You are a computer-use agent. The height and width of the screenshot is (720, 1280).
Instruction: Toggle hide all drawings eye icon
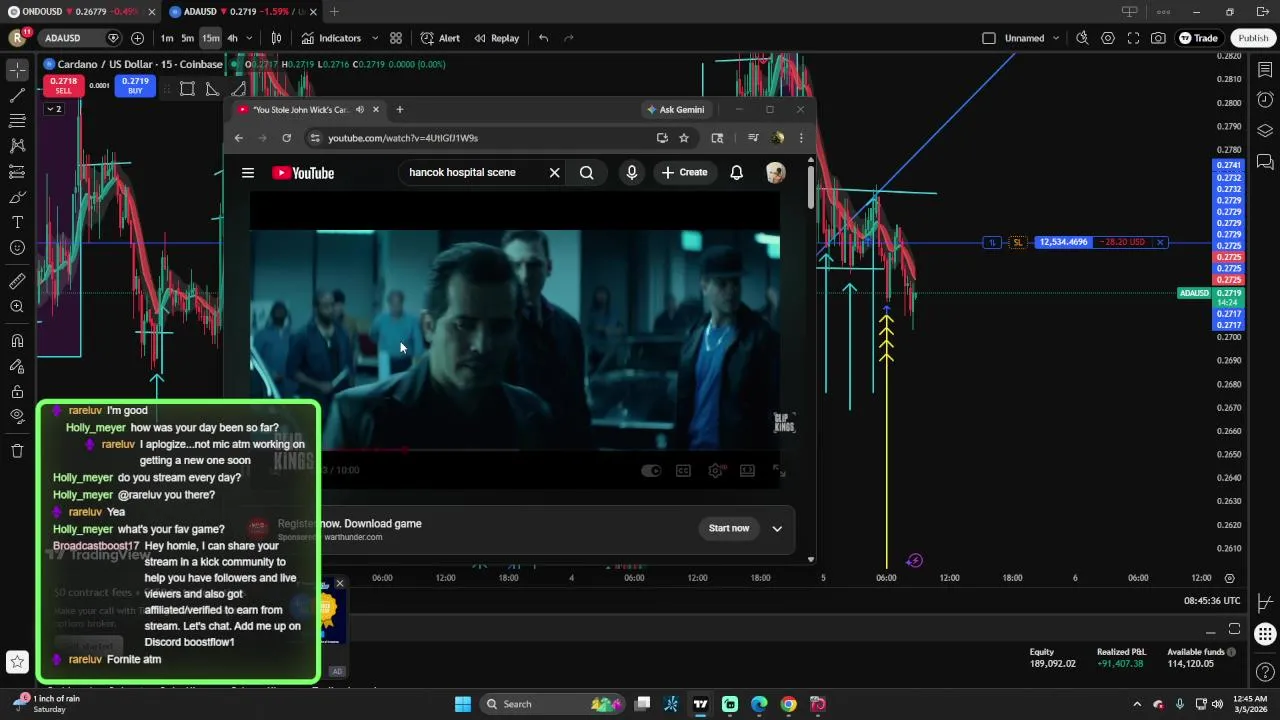17,416
